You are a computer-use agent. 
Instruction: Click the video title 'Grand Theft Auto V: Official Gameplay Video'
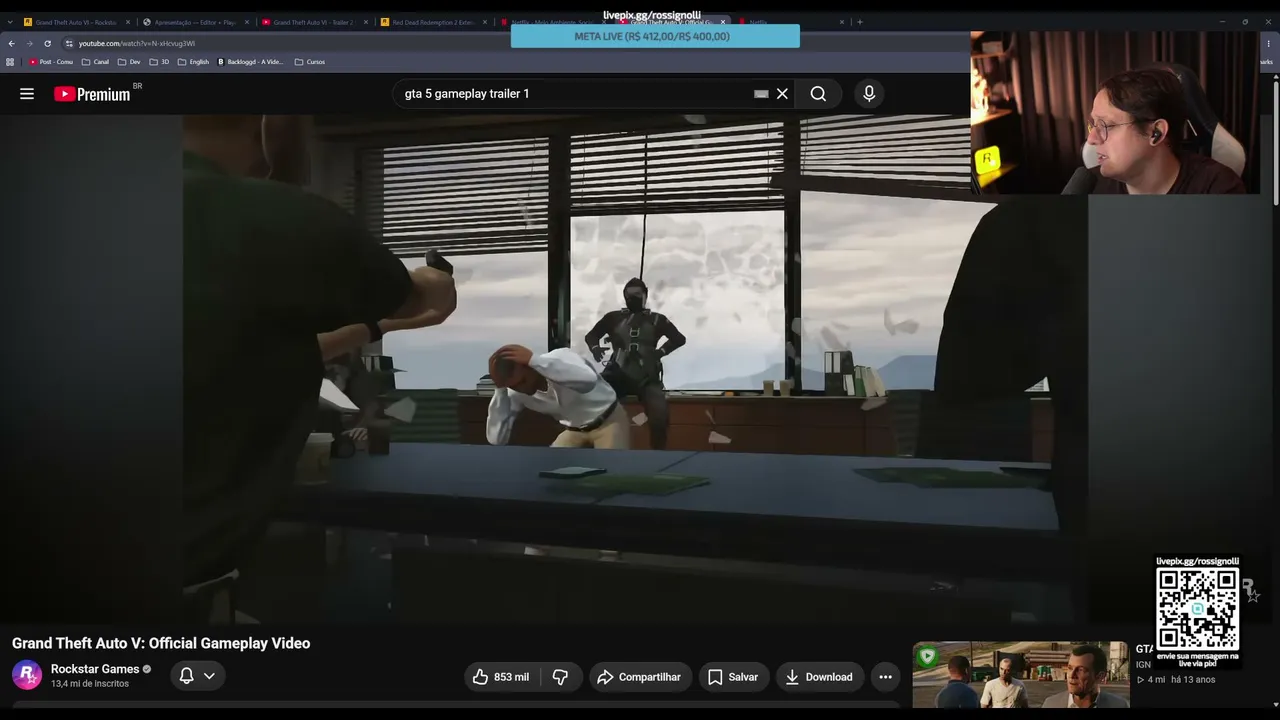tap(161, 643)
